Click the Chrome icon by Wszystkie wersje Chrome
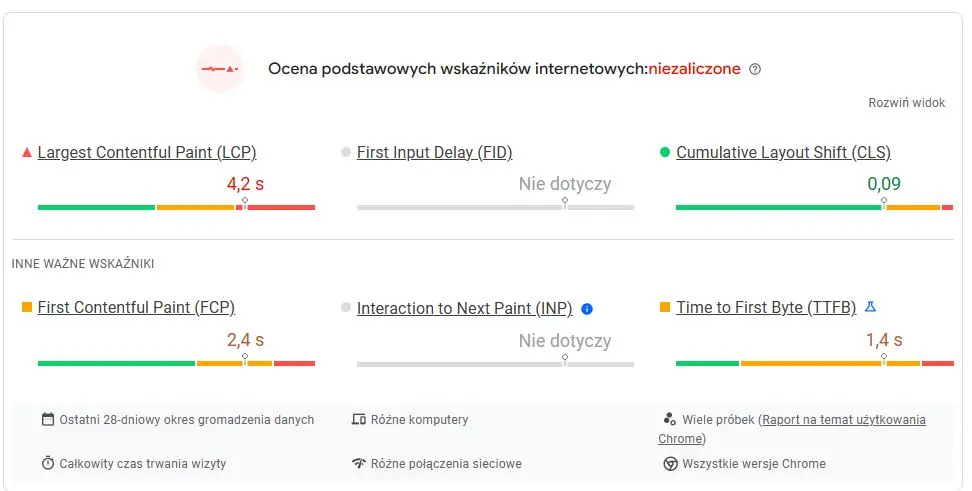 click(670, 464)
